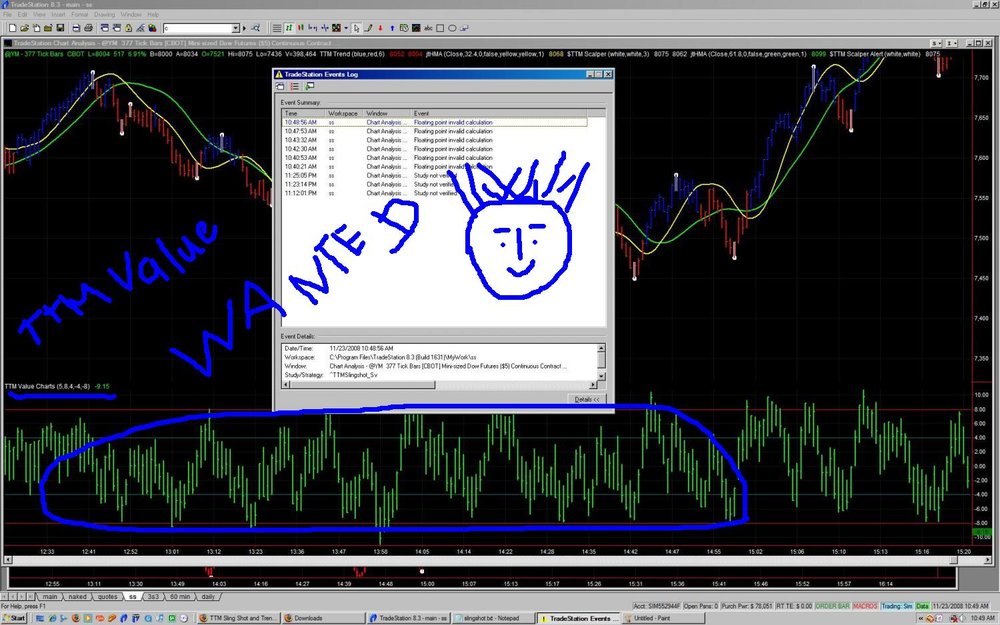This screenshot has height=625, width=1000.
Task: Select the 10:47:53 AM event row
Action: 434,131
